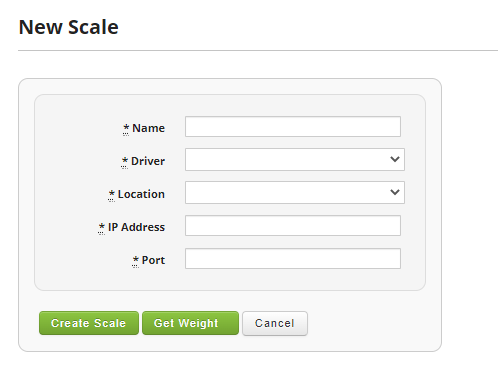Click the required asterisk beside Name
Image resolution: width=498 pixels, height=379 pixels.
click(x=126, y=128)
